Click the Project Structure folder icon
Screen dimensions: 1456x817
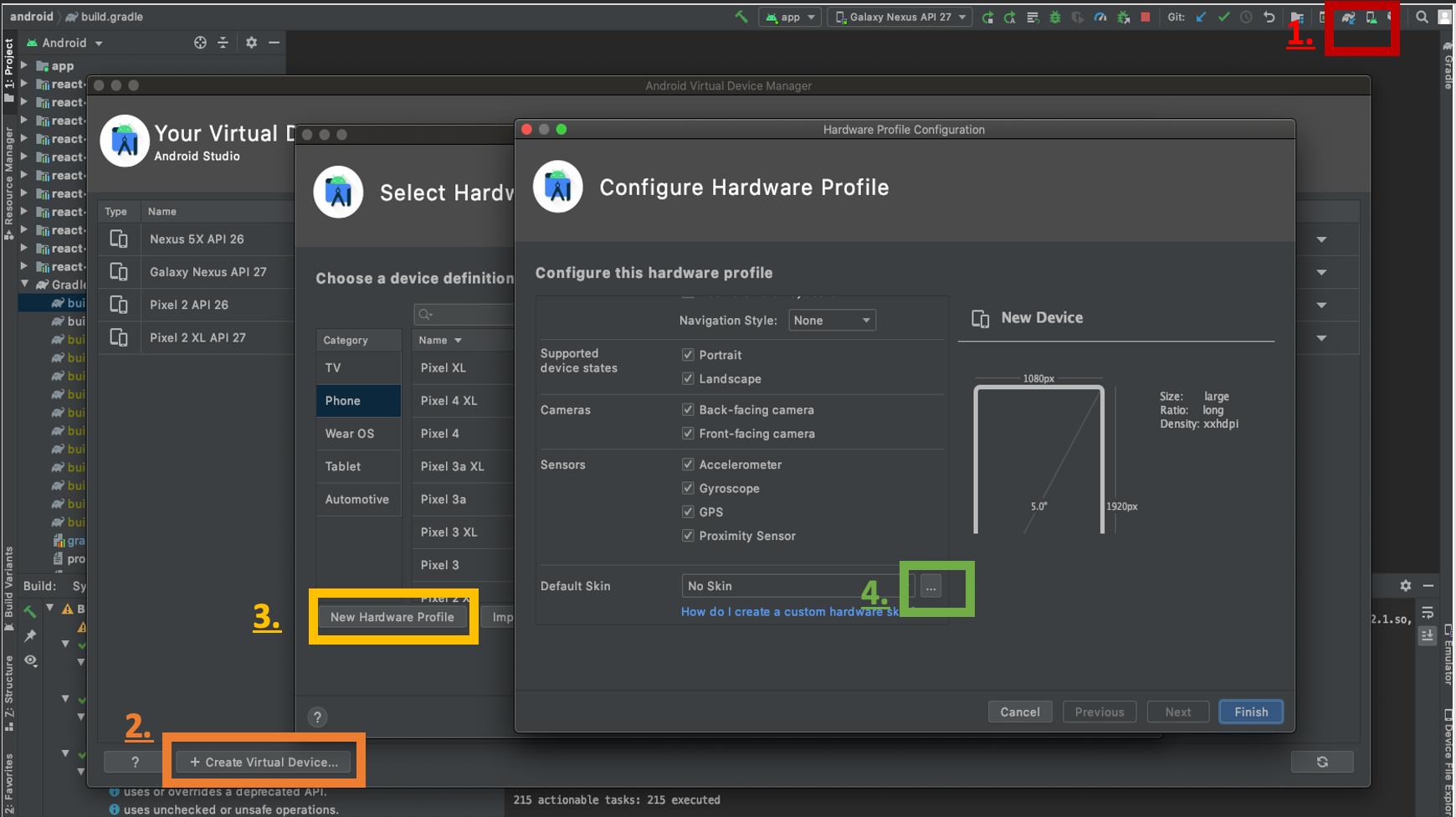[1297, 17]
